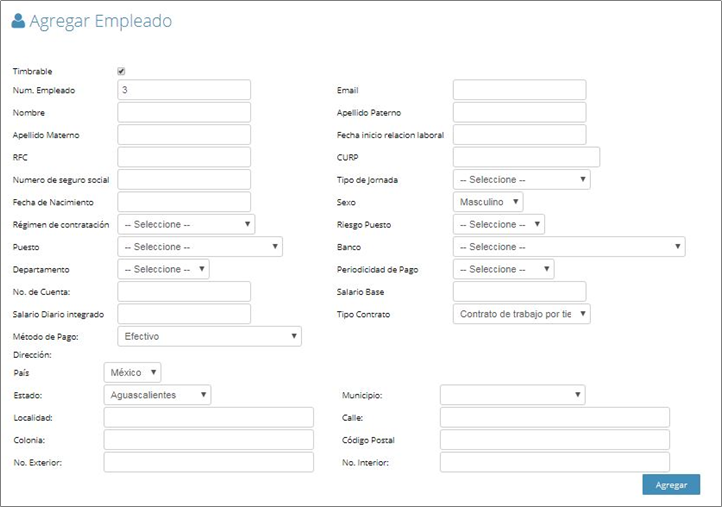Select the CURP input box
Viewport: 722px width, 507px height.
coord(526,157)
